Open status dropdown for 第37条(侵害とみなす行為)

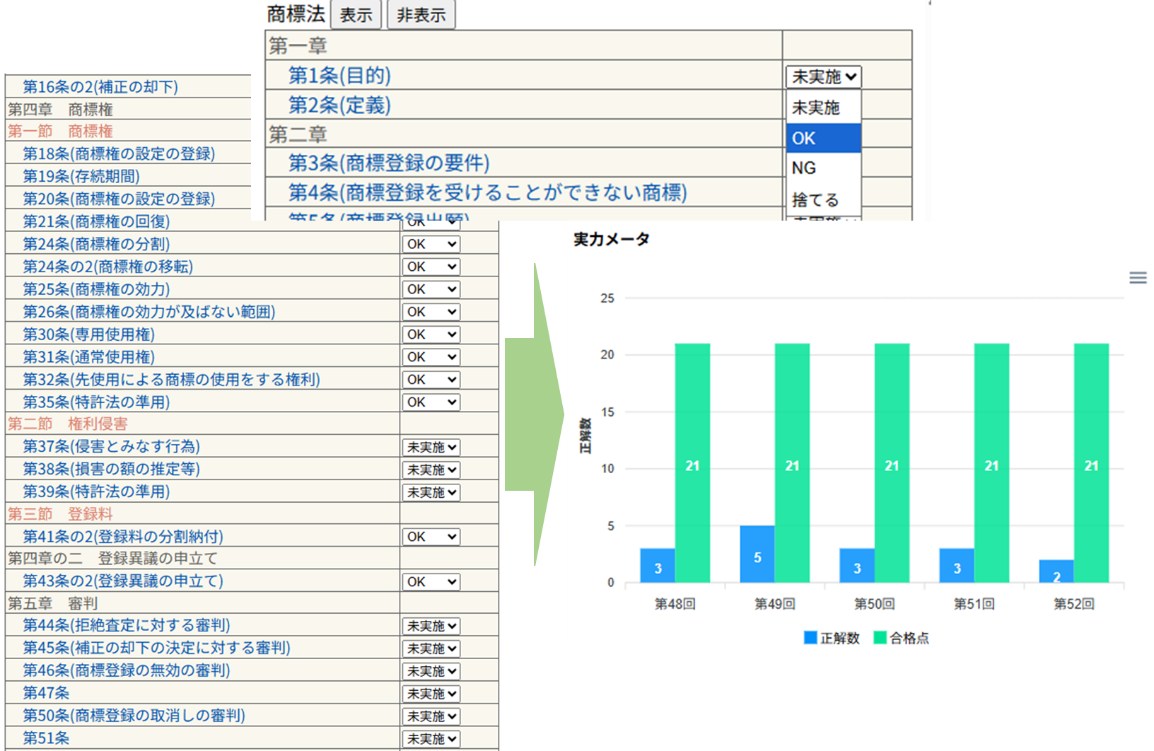point(430,447)
